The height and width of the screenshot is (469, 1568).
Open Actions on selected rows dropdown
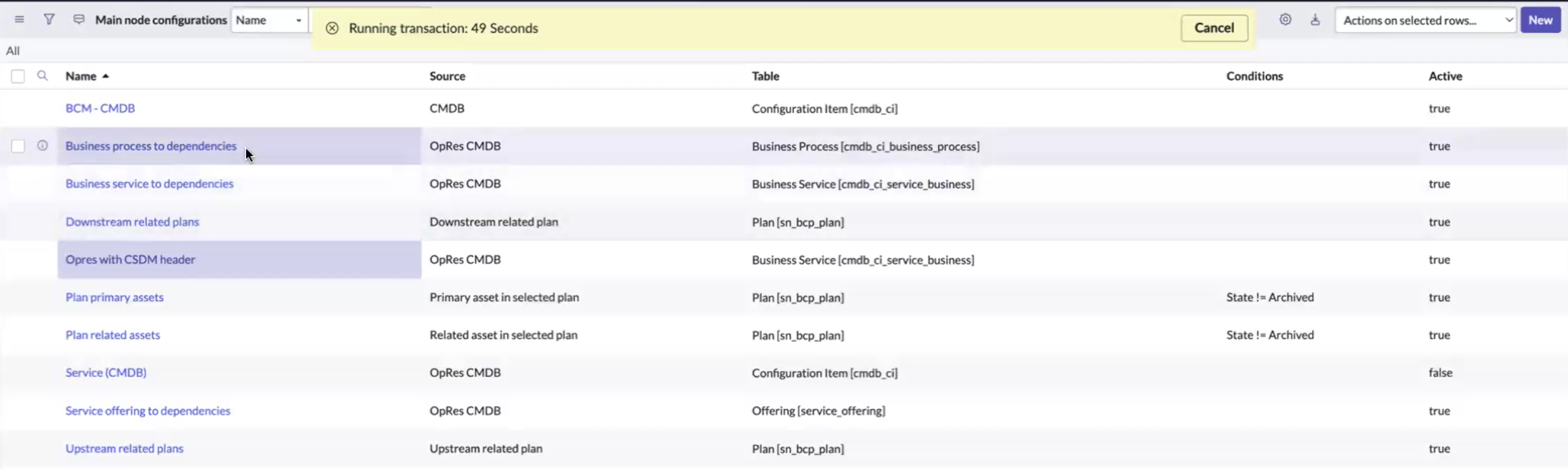tap(1425, 20)
